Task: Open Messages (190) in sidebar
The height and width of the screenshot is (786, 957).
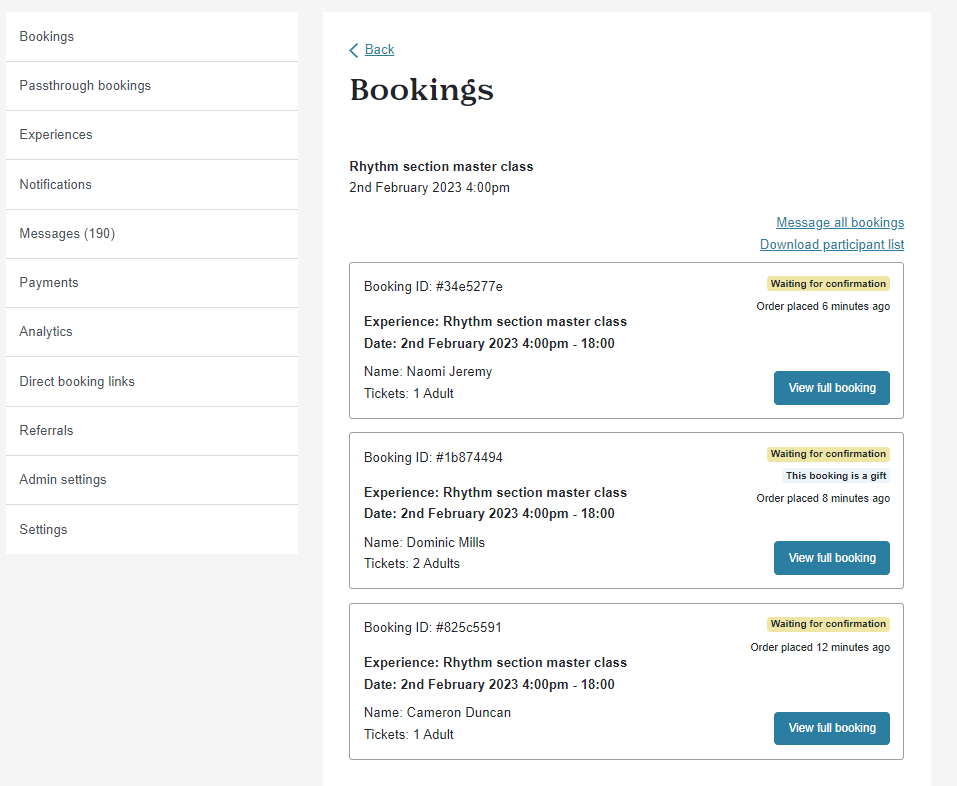Action: tap(152, 234)
